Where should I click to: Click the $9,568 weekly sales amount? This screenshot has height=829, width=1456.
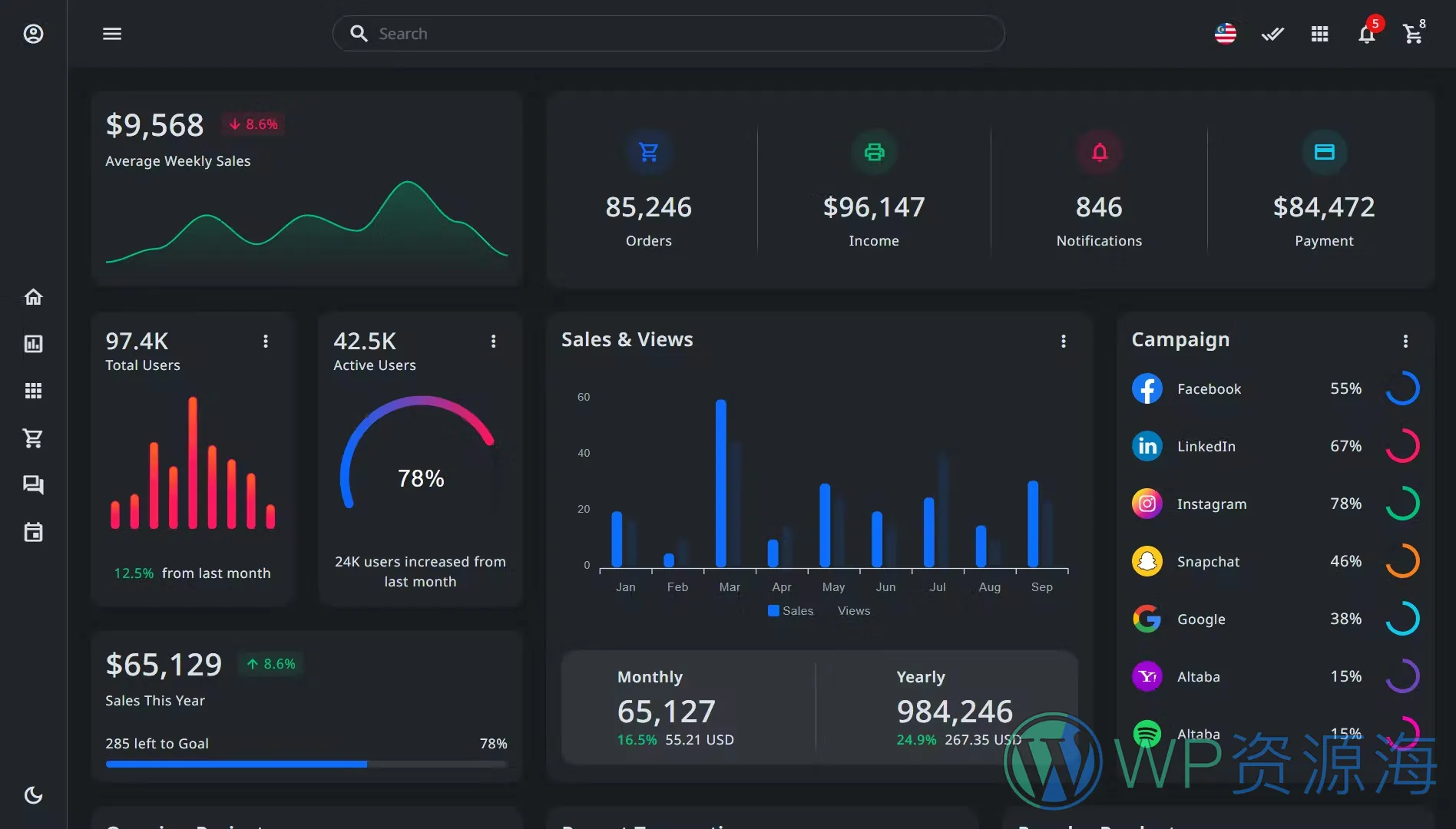pyautogui.click(x=154, y=125)
